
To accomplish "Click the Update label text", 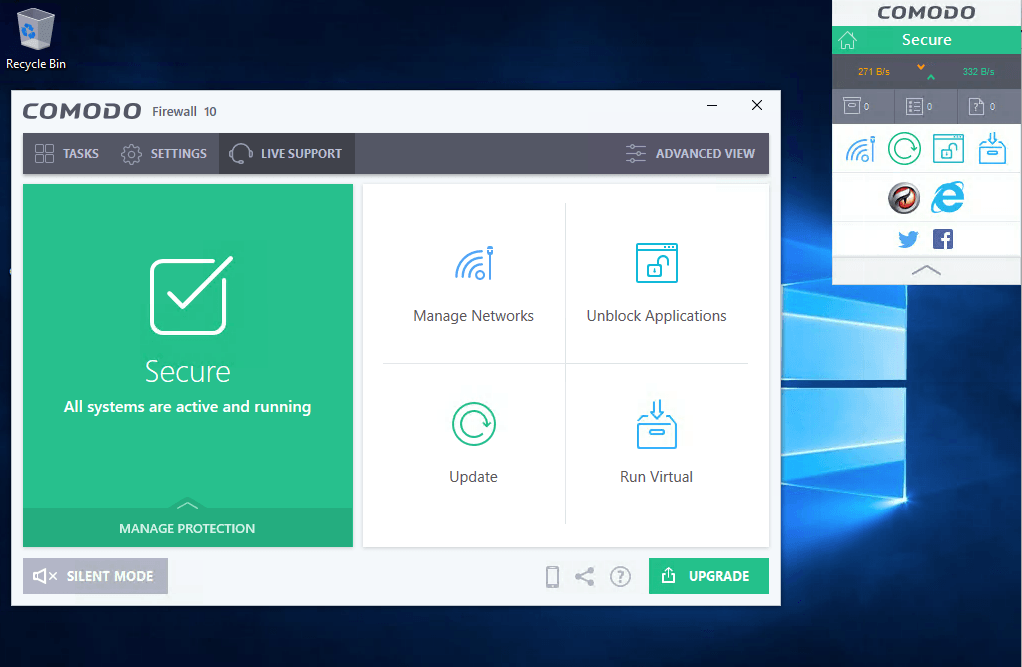I will pos(473,477).
